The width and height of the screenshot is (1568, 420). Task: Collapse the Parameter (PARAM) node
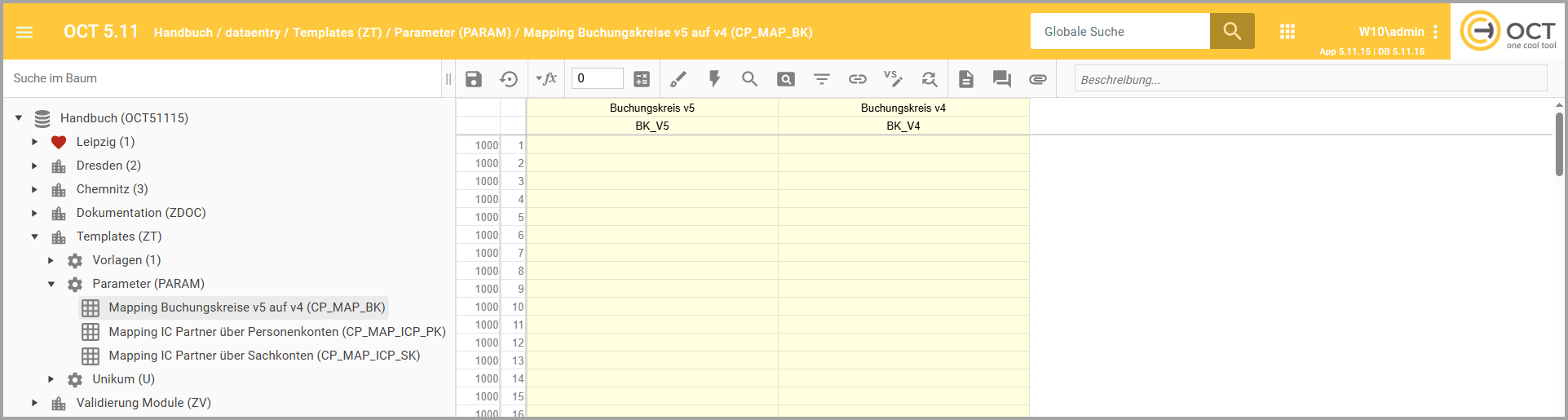(51, 284)
